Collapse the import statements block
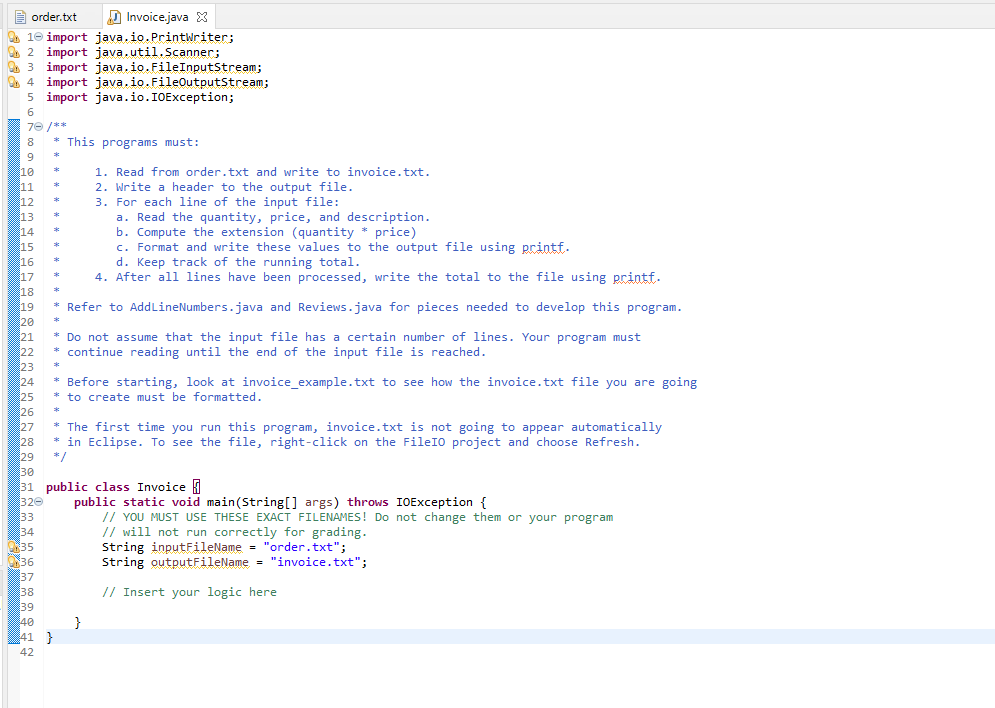Screen dimensions: 995x708 tap(37, 37)
